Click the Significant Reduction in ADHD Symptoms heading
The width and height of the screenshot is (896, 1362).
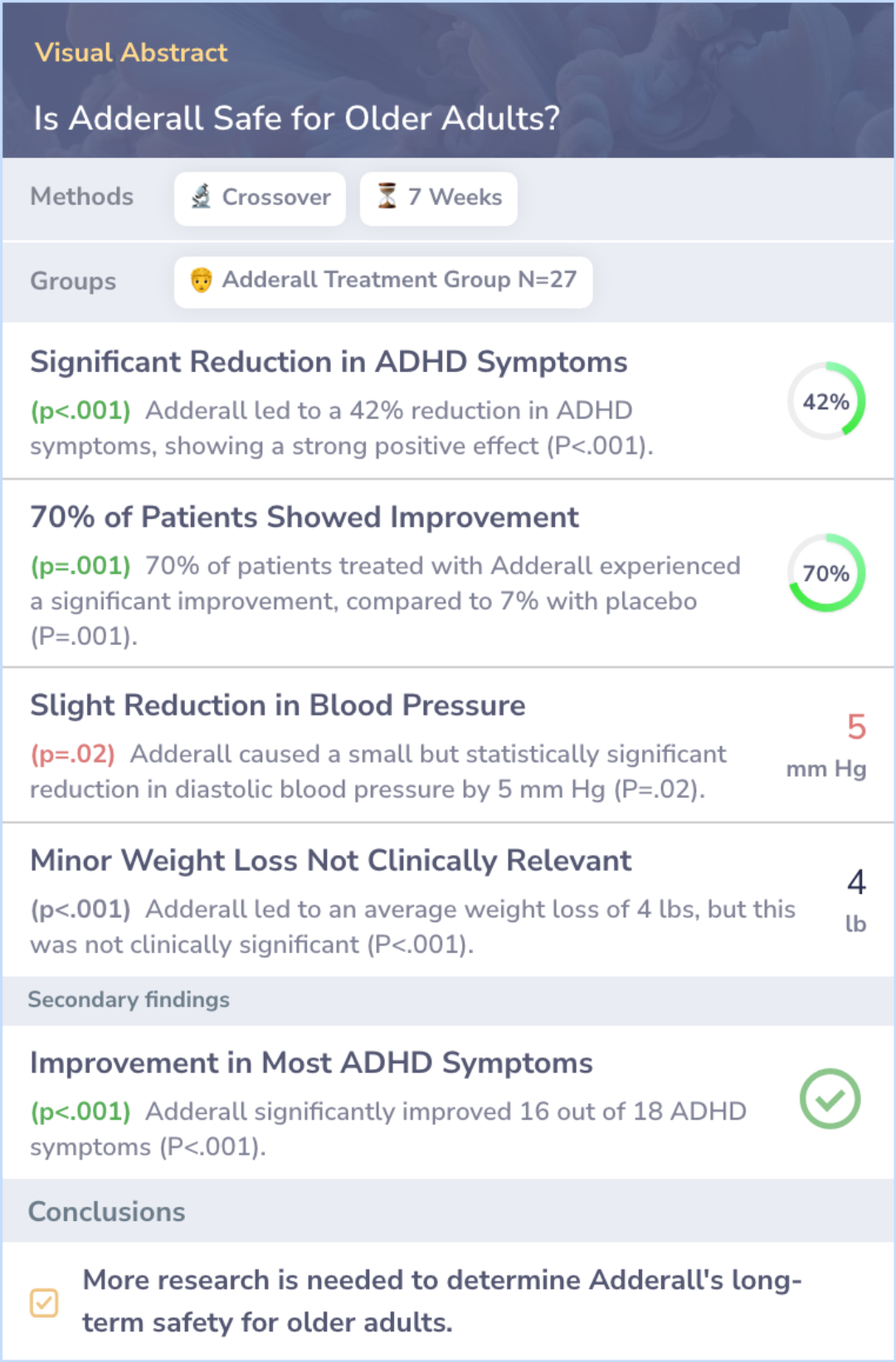pyautogui.click(x=329, y=363)
